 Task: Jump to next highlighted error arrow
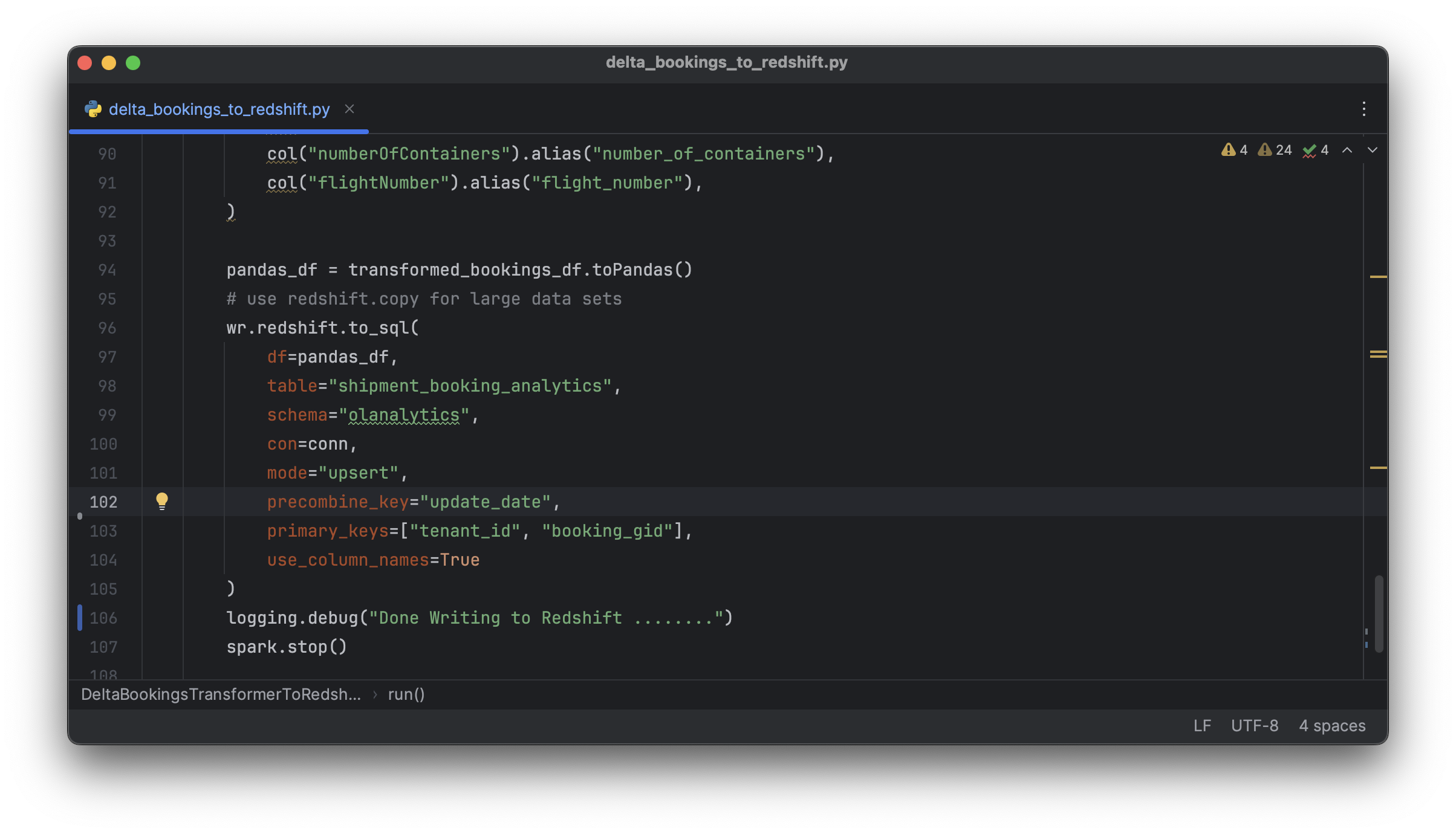tap(1373, 150)
